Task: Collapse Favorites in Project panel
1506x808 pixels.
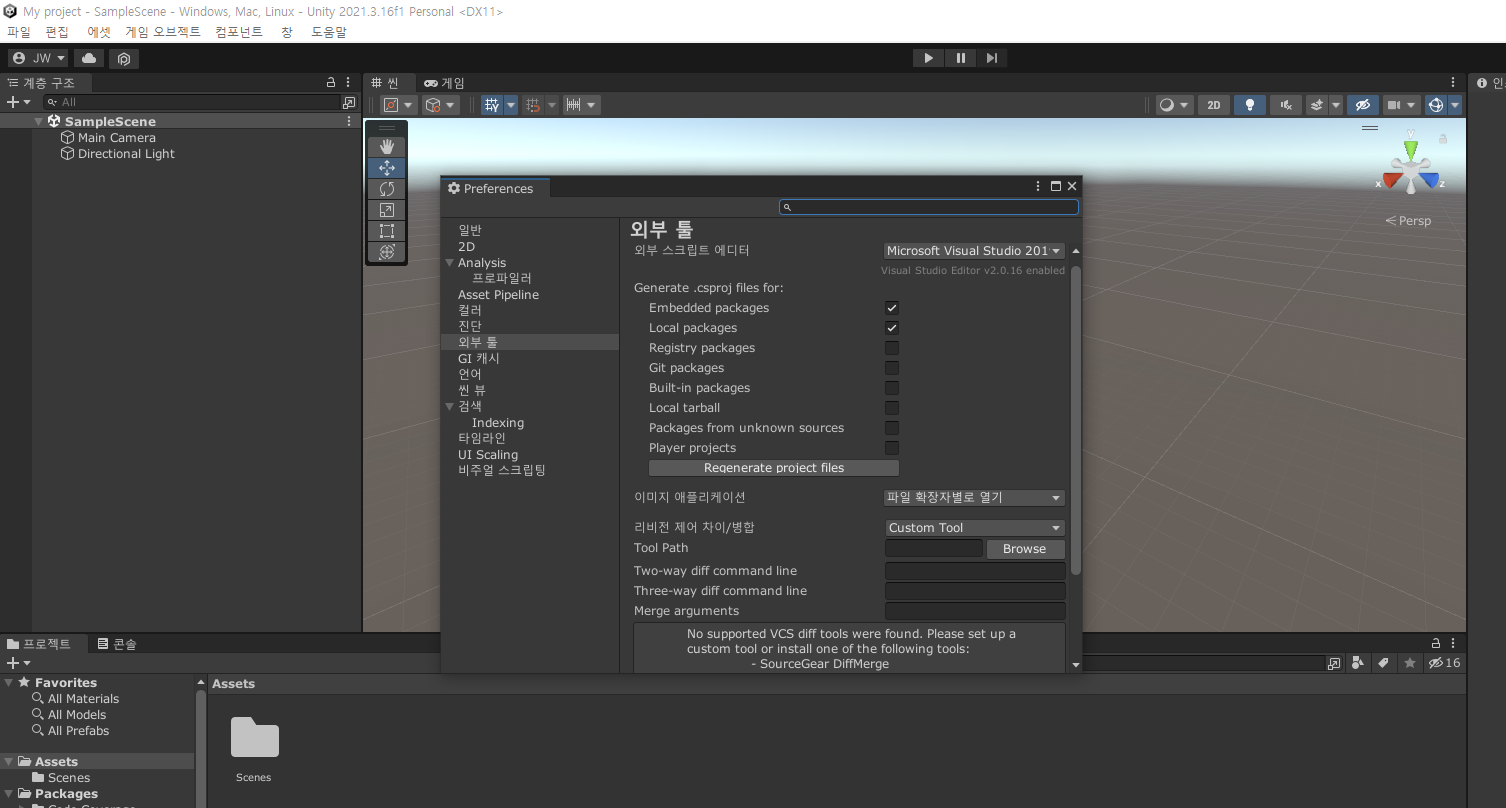Action: 9,683
